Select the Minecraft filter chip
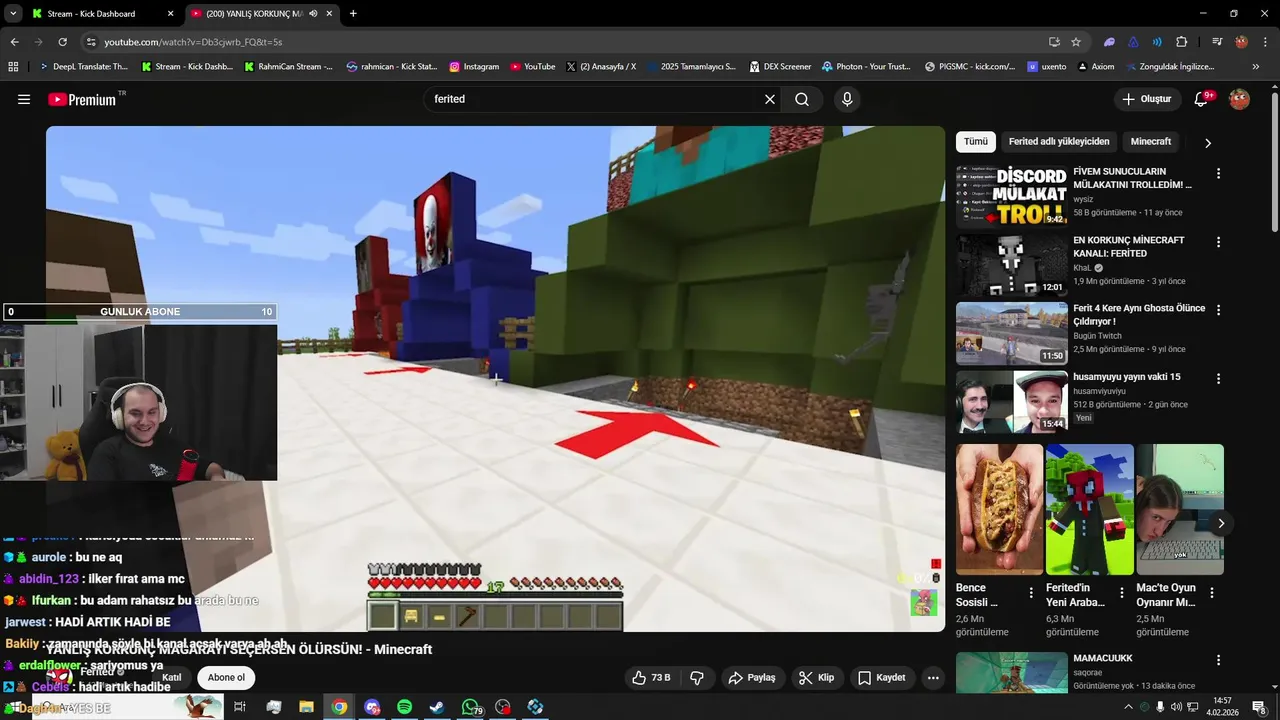1280x720 pixels. [1151, 142]
